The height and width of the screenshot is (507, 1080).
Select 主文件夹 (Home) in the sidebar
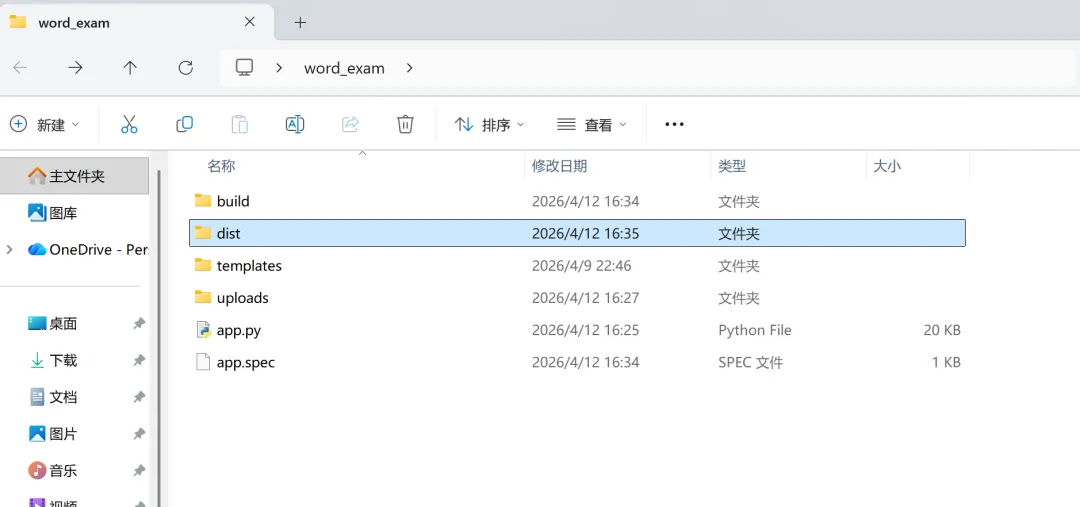coord(74,176)
